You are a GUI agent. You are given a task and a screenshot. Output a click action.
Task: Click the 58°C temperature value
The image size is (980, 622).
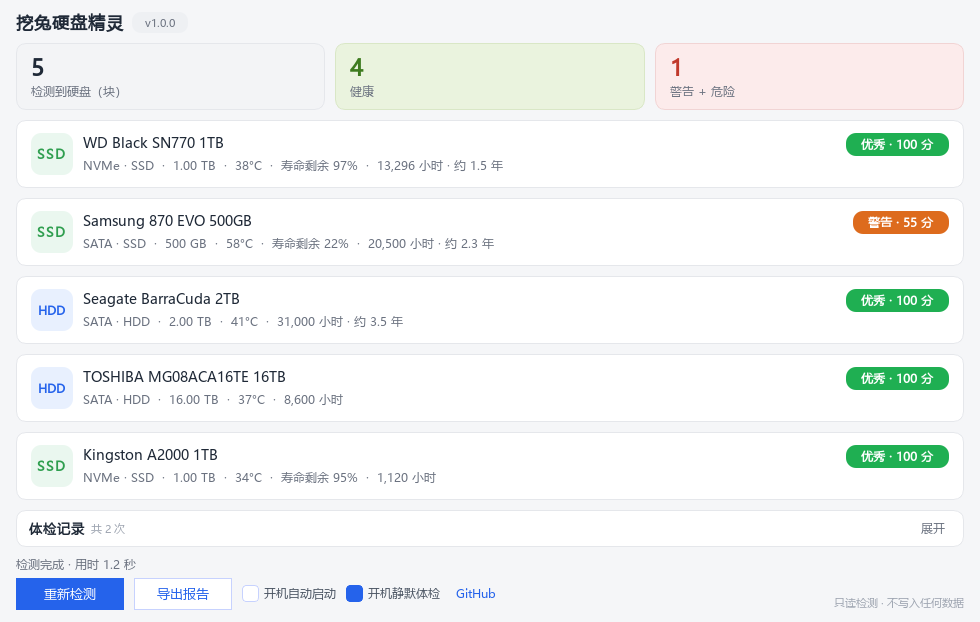click(x=239, y=244)
